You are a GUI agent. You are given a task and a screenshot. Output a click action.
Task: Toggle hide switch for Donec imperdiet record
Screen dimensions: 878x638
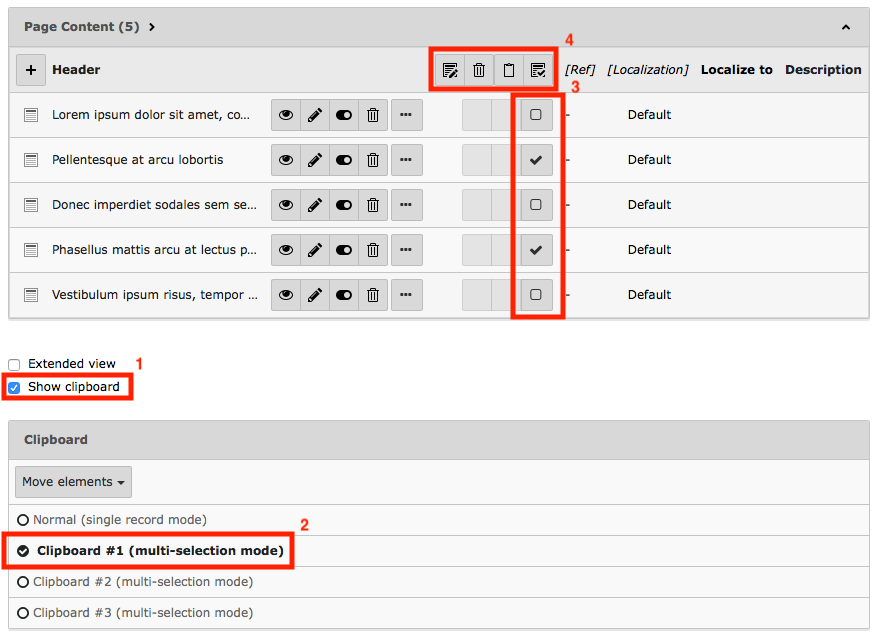tap(344, 205)
